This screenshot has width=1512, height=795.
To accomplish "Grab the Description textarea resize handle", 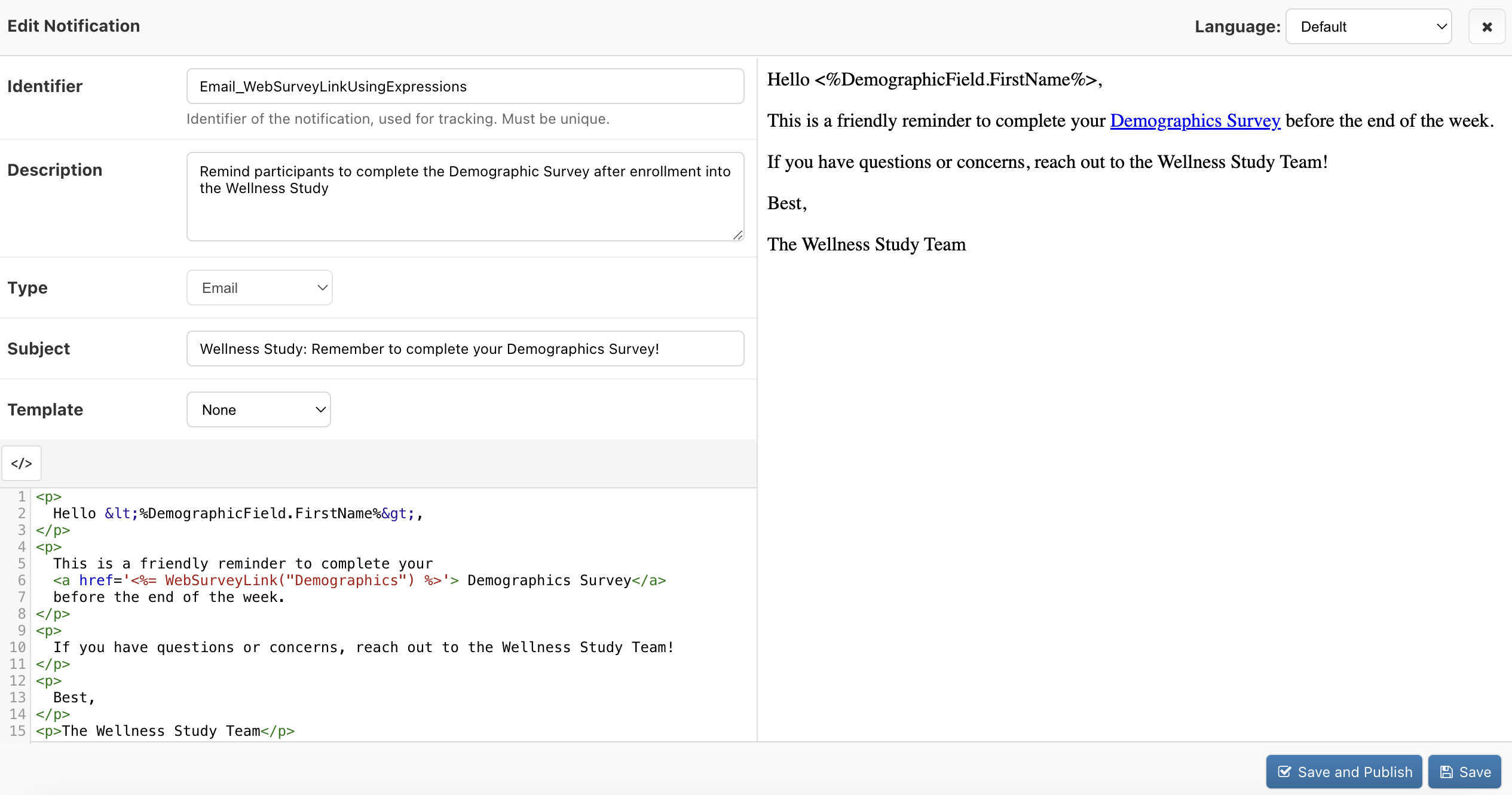I will (x=738, y=236).
